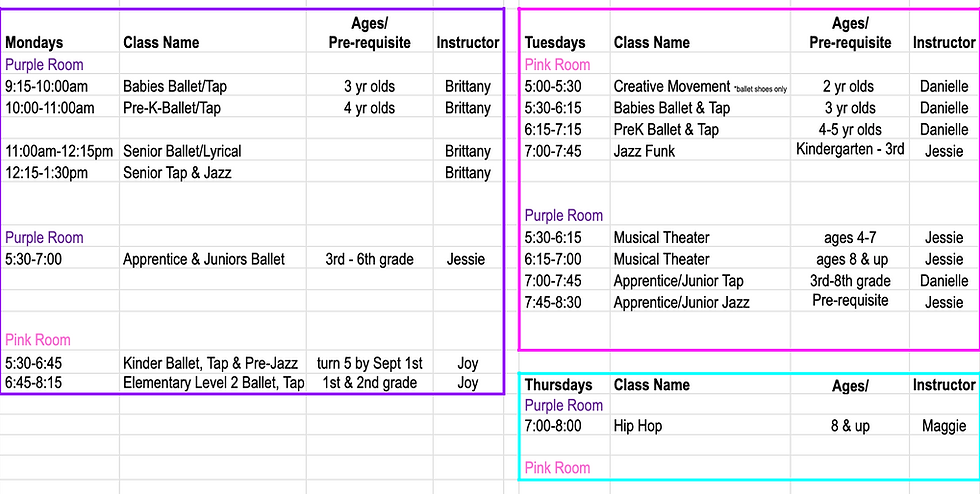
Task: Click the "Senior Ballet/Lyrical" class cell
Action: click(x=182, y=151)
